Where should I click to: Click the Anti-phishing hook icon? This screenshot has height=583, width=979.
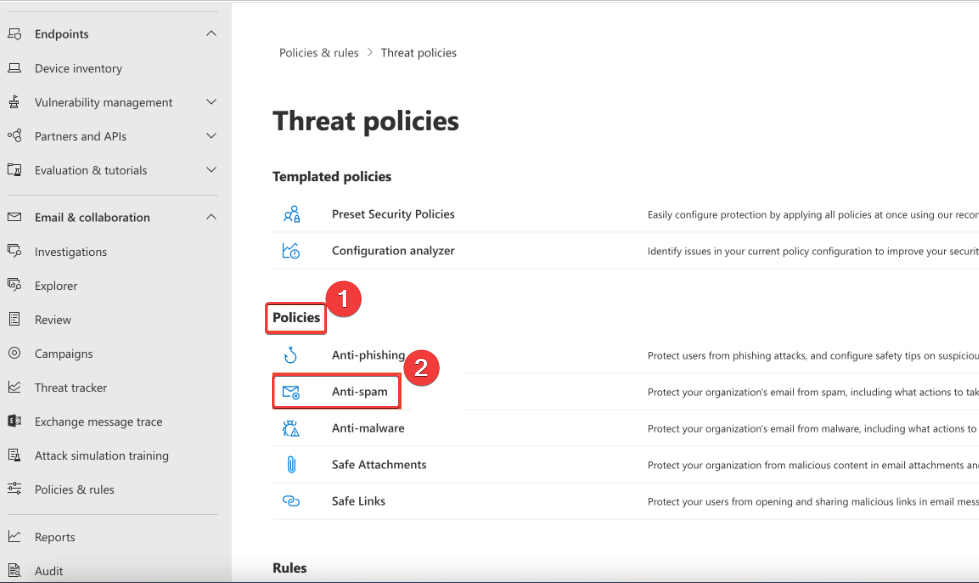[x=291, y=355]
